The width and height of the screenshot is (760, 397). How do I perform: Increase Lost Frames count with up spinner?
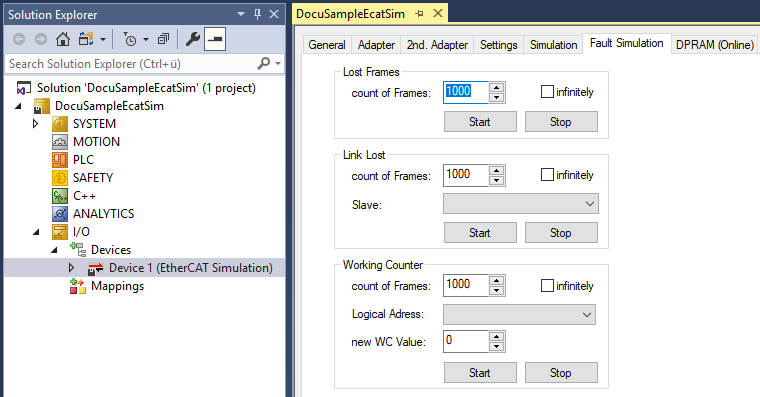[x=496, y=87]
